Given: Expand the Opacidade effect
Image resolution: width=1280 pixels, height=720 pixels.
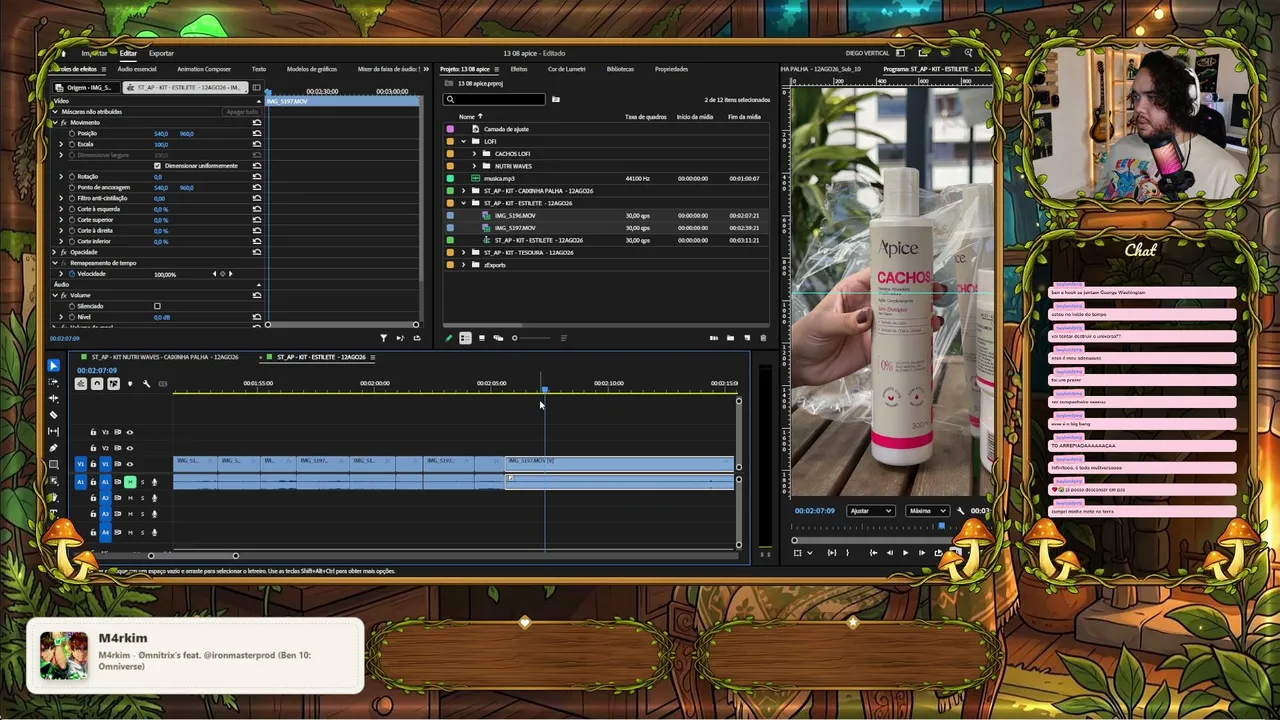Looking at the screenshot, I should pyautogui.click(x=55, y=252).
